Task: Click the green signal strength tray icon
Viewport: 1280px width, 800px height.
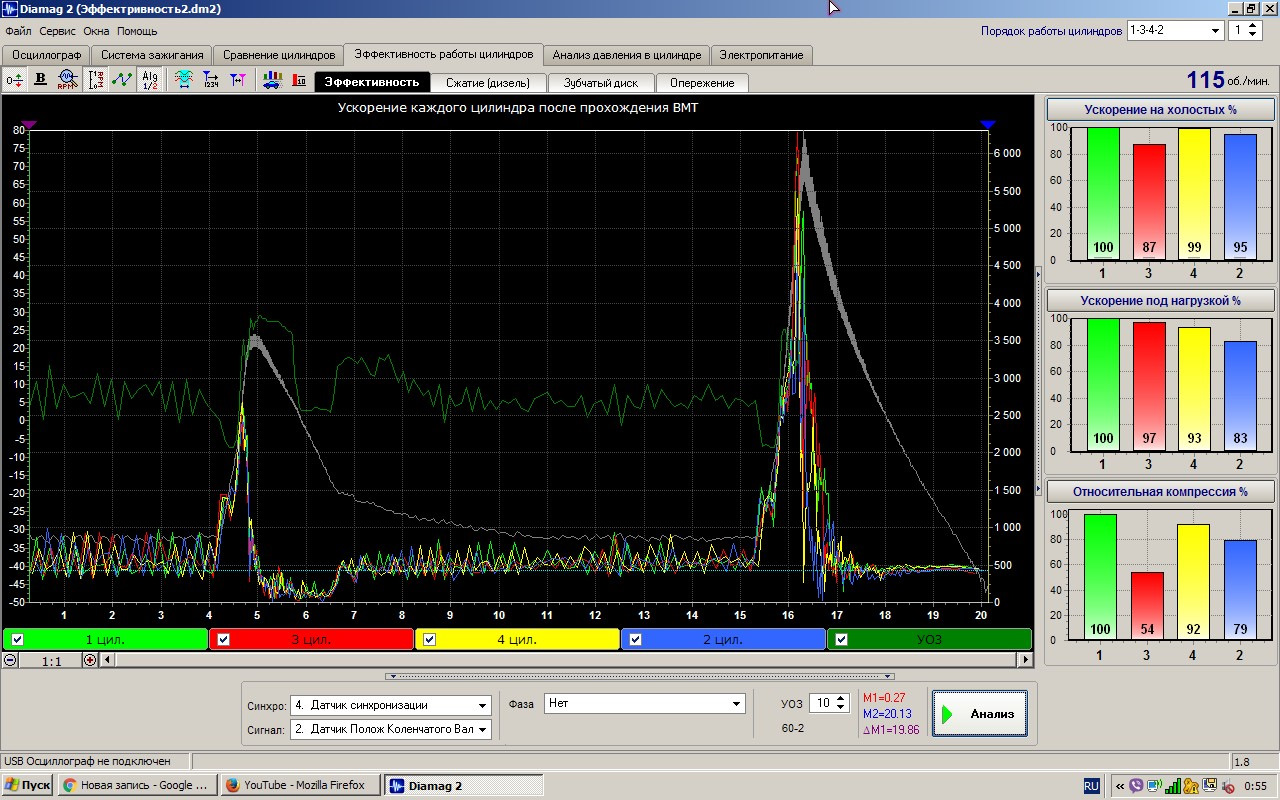Action: [1173, 785]
